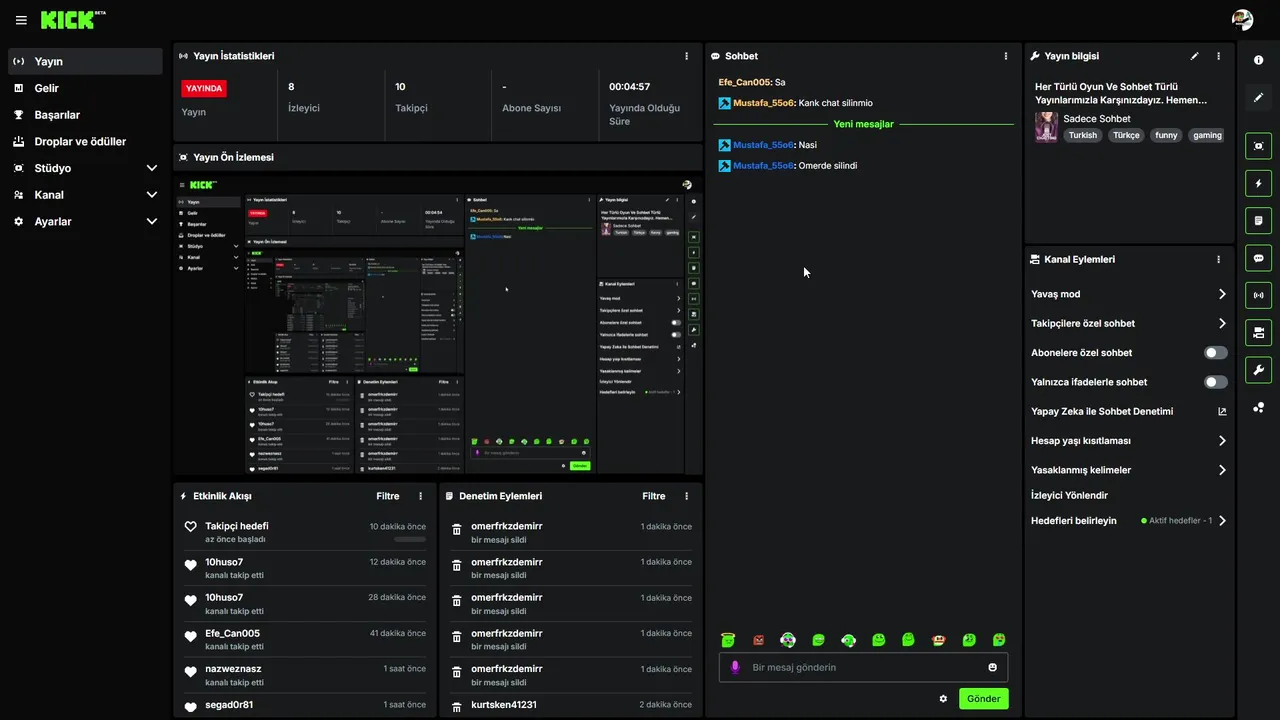Open Hesap yaşı kısıtlaması chevron
1280x720 pixels.
point(1222,440)
